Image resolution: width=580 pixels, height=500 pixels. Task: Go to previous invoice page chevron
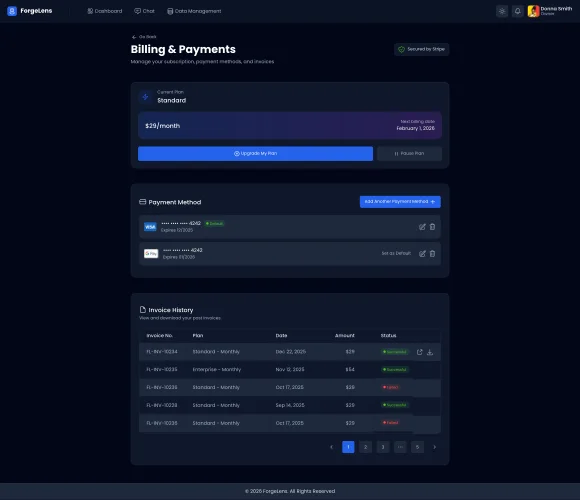tap(331, 447)
